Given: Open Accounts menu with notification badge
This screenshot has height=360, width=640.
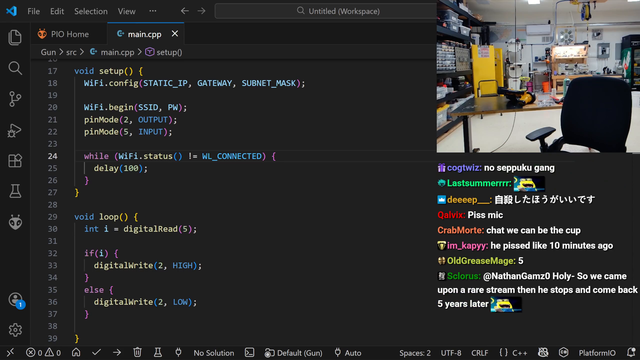Looking at the screenshot, I should coord(16,300).
